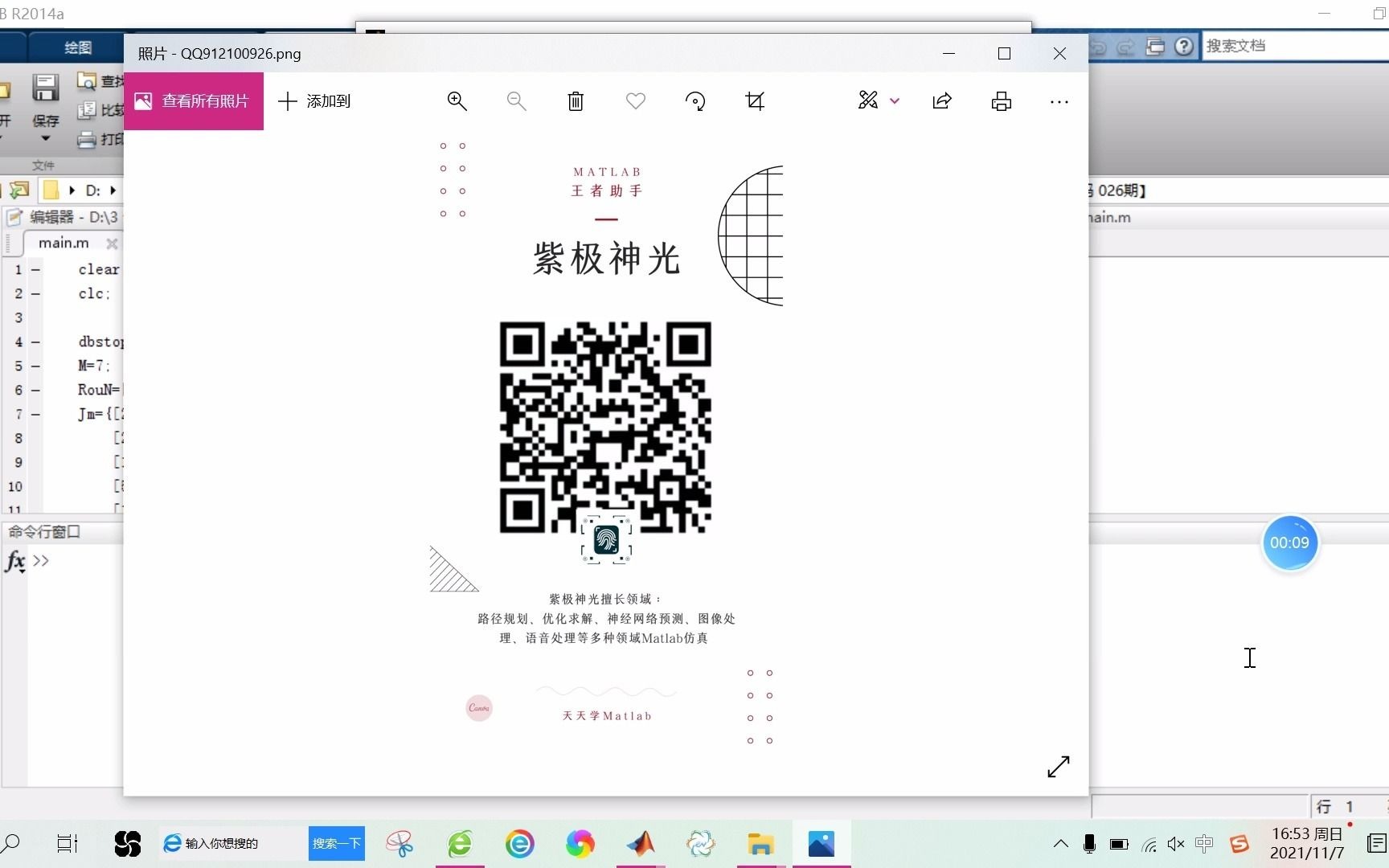Click the zoom out magnifier icon
1389x868 pixels.
click(x=517, y=101)
